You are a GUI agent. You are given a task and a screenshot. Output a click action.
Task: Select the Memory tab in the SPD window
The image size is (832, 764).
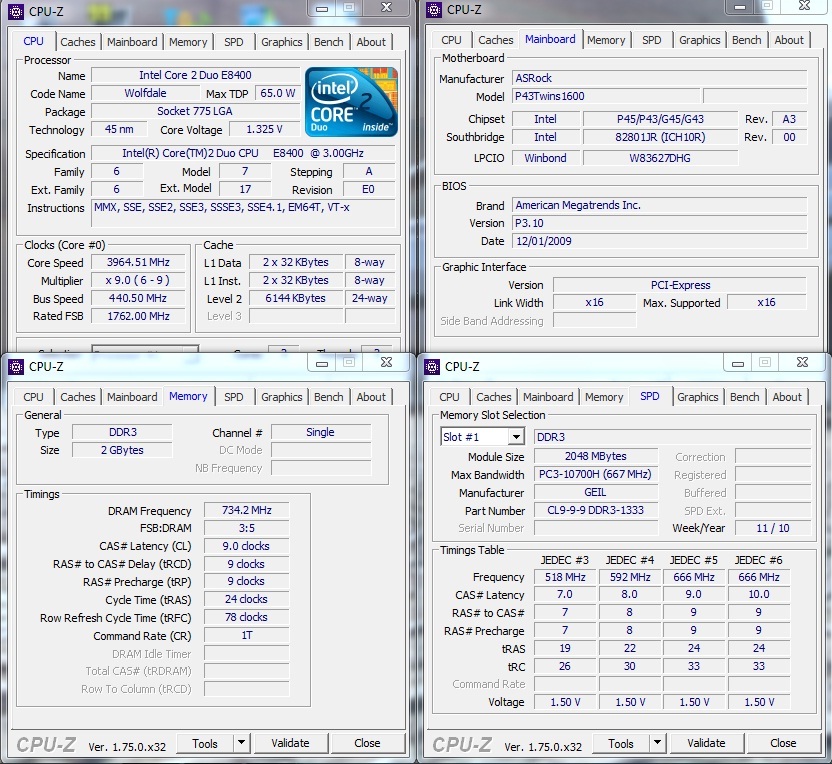[x=604, y=397]
